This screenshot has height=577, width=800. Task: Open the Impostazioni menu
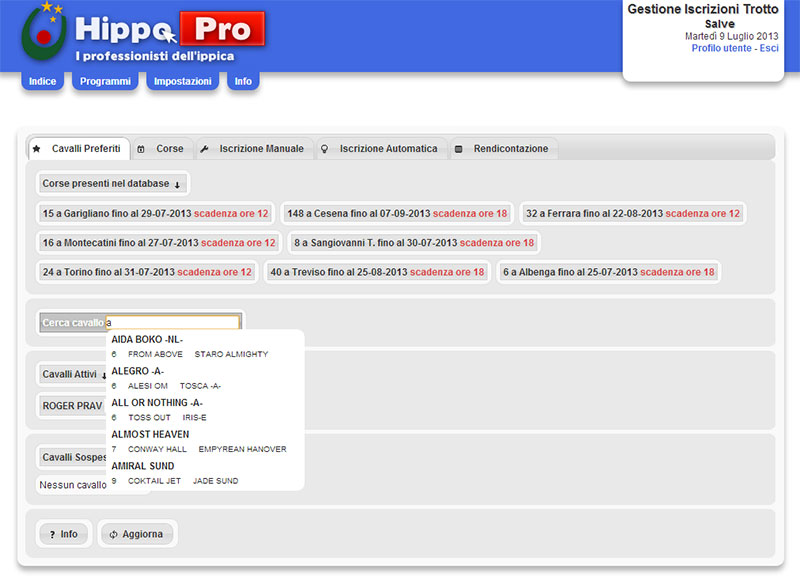[182, 81]
